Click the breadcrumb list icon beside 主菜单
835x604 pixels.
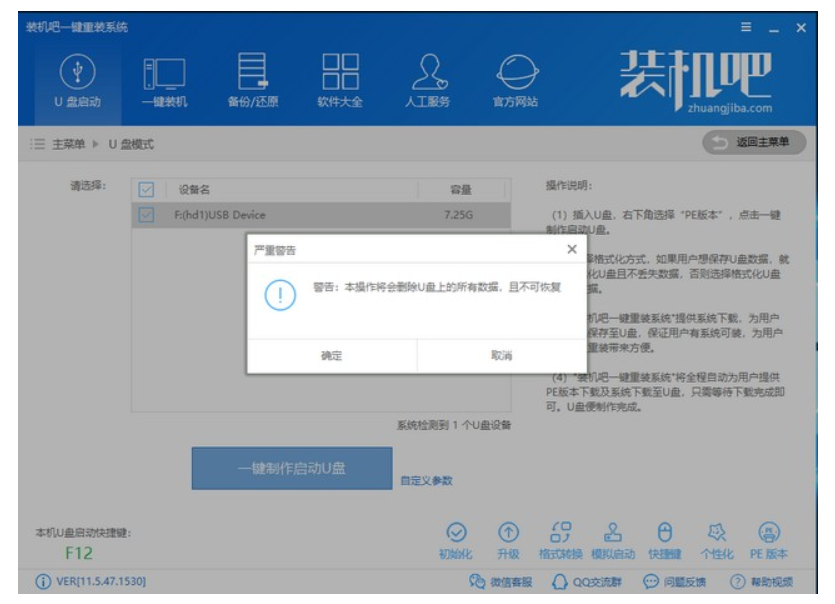click(37, 144)
